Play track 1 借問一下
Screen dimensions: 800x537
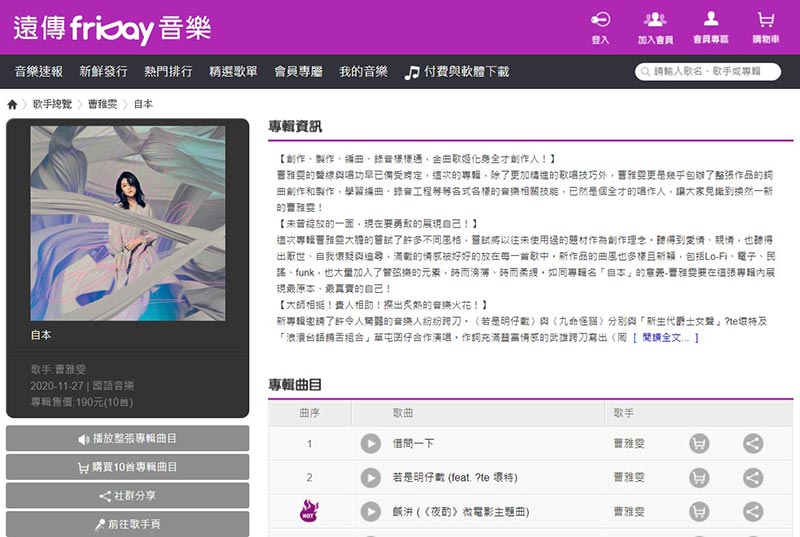(371, 444)
